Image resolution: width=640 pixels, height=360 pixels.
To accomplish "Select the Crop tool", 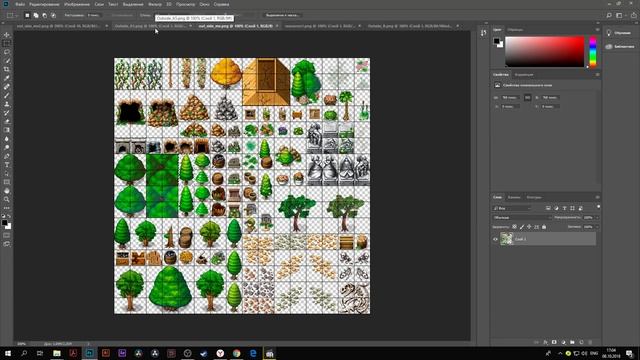I will pos(7,69).
